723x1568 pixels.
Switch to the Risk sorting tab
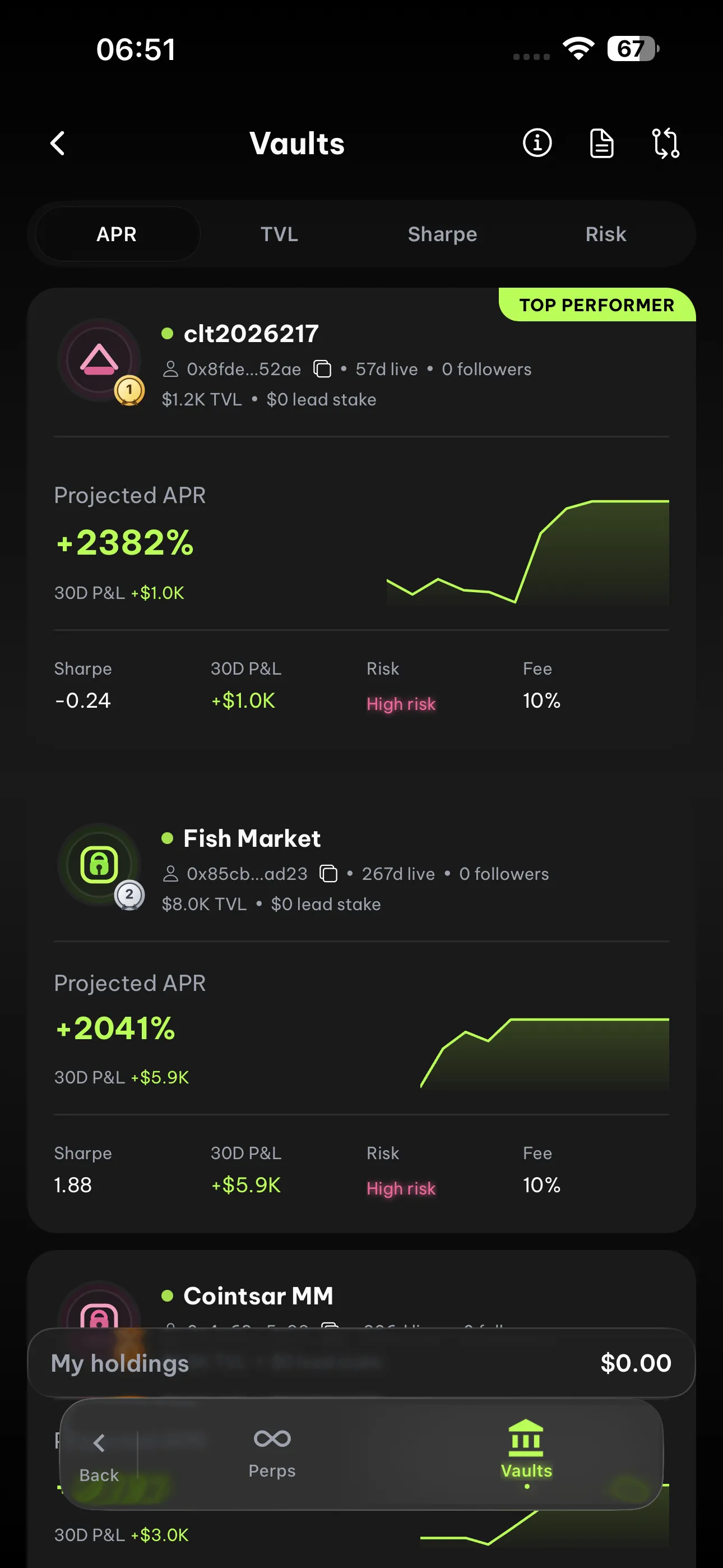[x=605, y=234]
